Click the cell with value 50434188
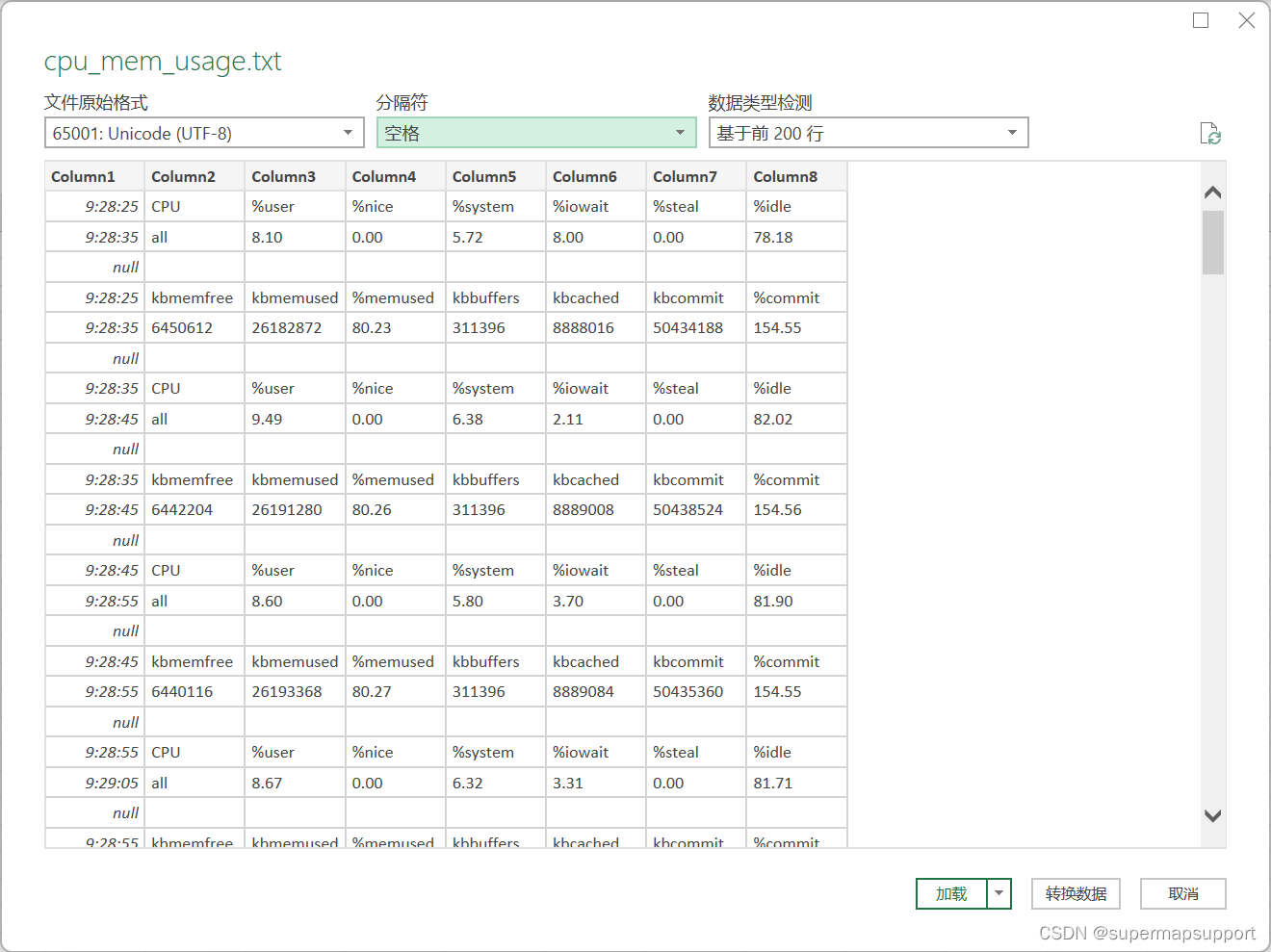This screenshot has width=1271, height=952. coord(696,327)
